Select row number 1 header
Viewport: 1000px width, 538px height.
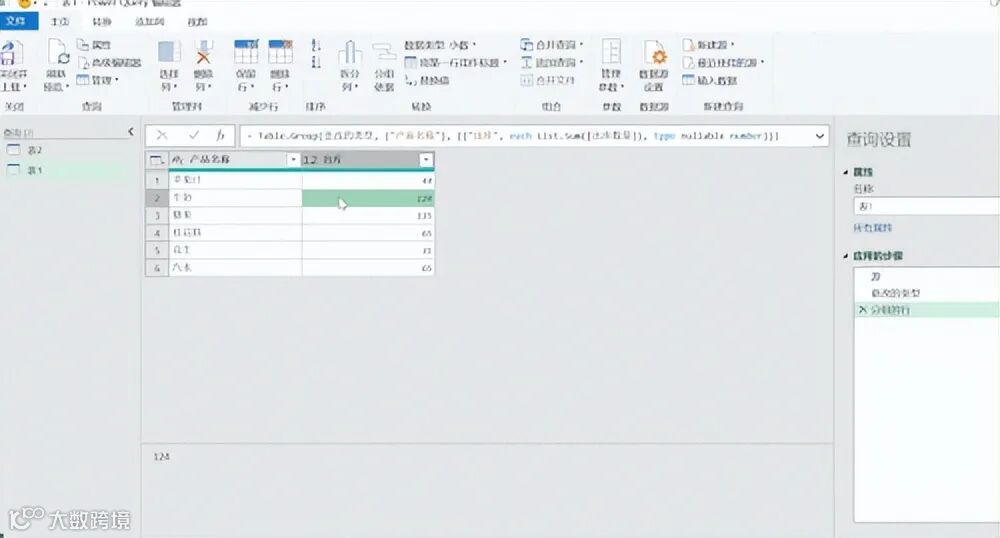(x=157, y=181)
